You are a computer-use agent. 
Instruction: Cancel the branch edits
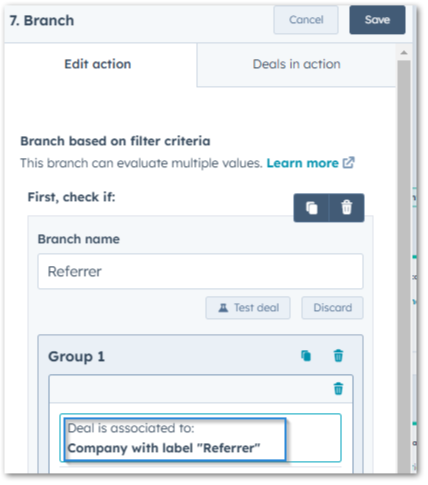coord(306,20)
